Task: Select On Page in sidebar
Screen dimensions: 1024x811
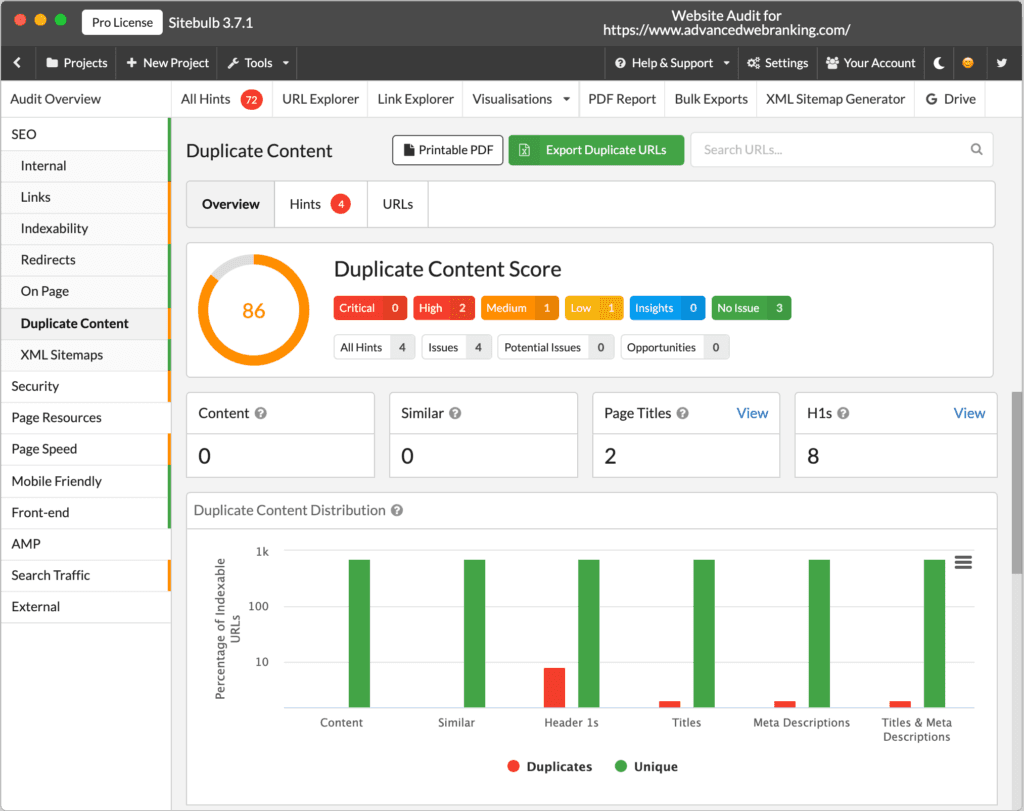Action: (85, 291)
